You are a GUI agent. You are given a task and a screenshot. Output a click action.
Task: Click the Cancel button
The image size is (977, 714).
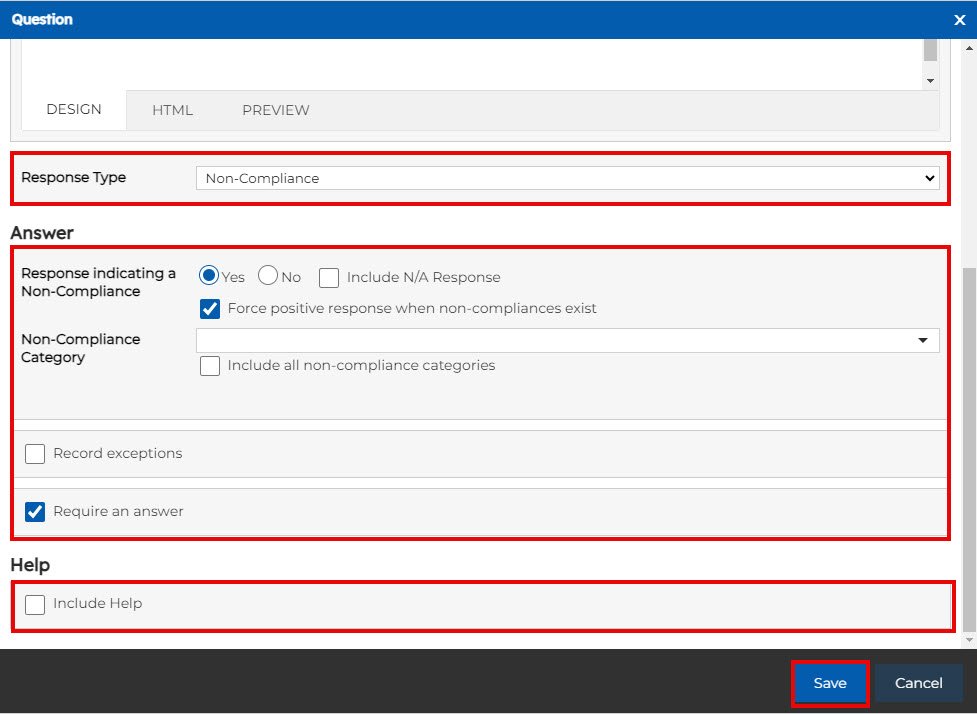[918, 683]
